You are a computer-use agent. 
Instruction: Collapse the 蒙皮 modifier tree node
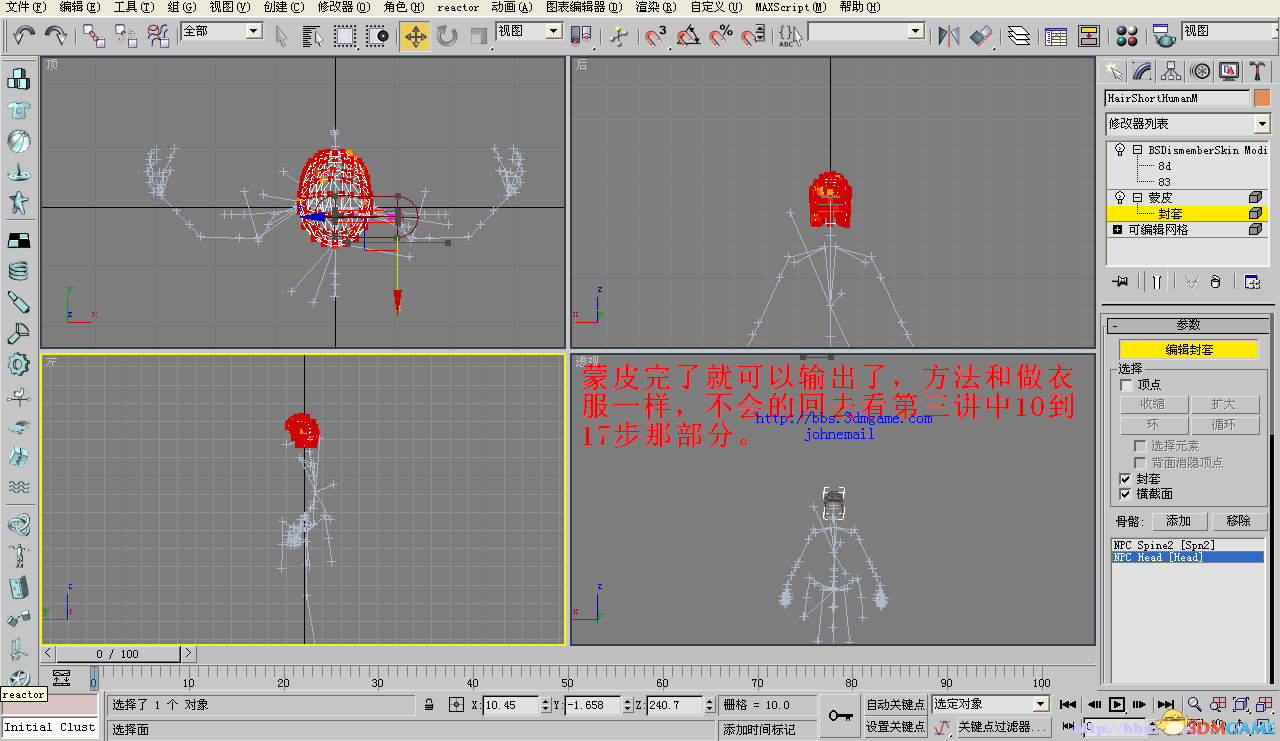pyautogui.click(x=1138, y=198)
